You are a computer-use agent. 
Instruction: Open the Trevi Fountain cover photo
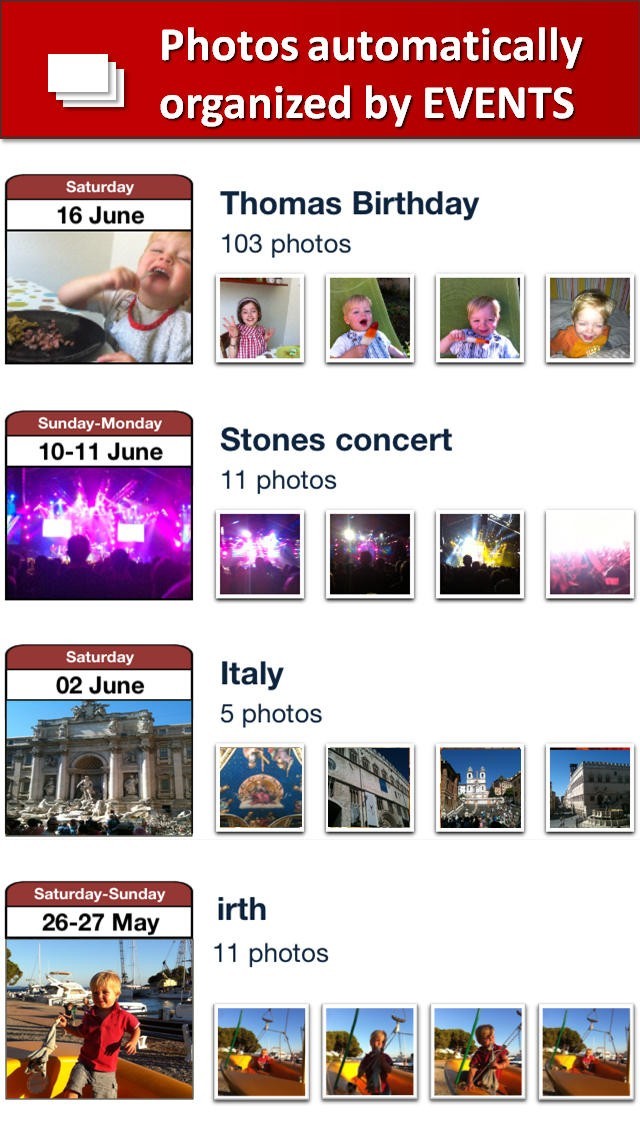click(99, 767)
